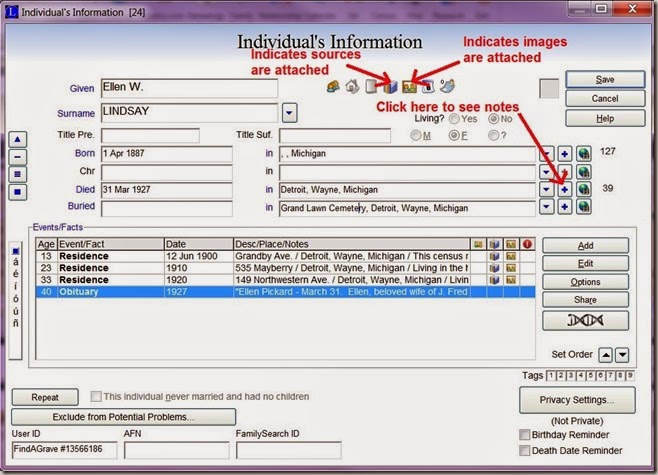Select the M sex radio button
This screenshot has width=658, height=475.
pyautogui.click(x=415, y=135)
